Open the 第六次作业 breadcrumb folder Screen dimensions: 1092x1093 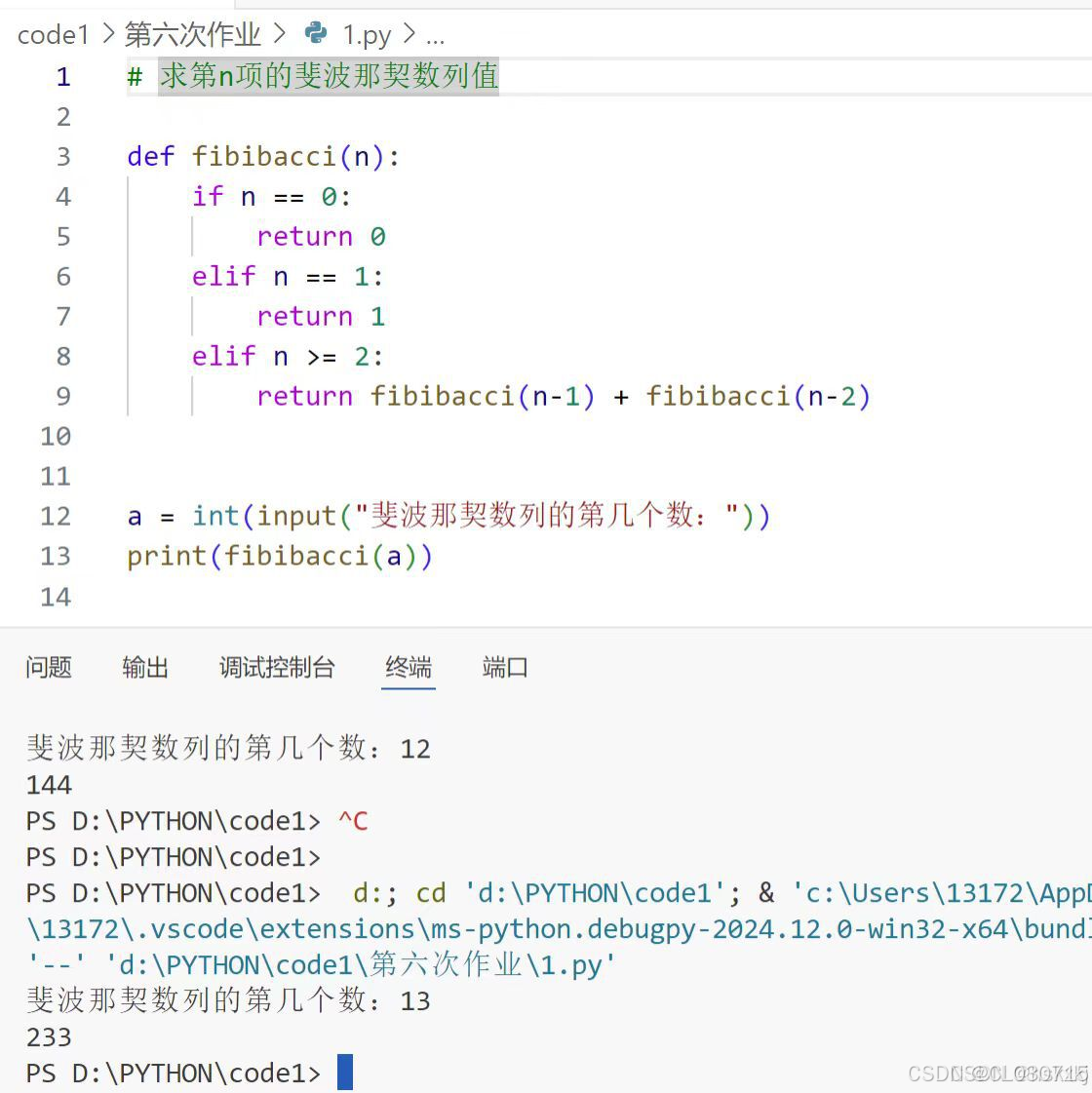pos(192,34)
